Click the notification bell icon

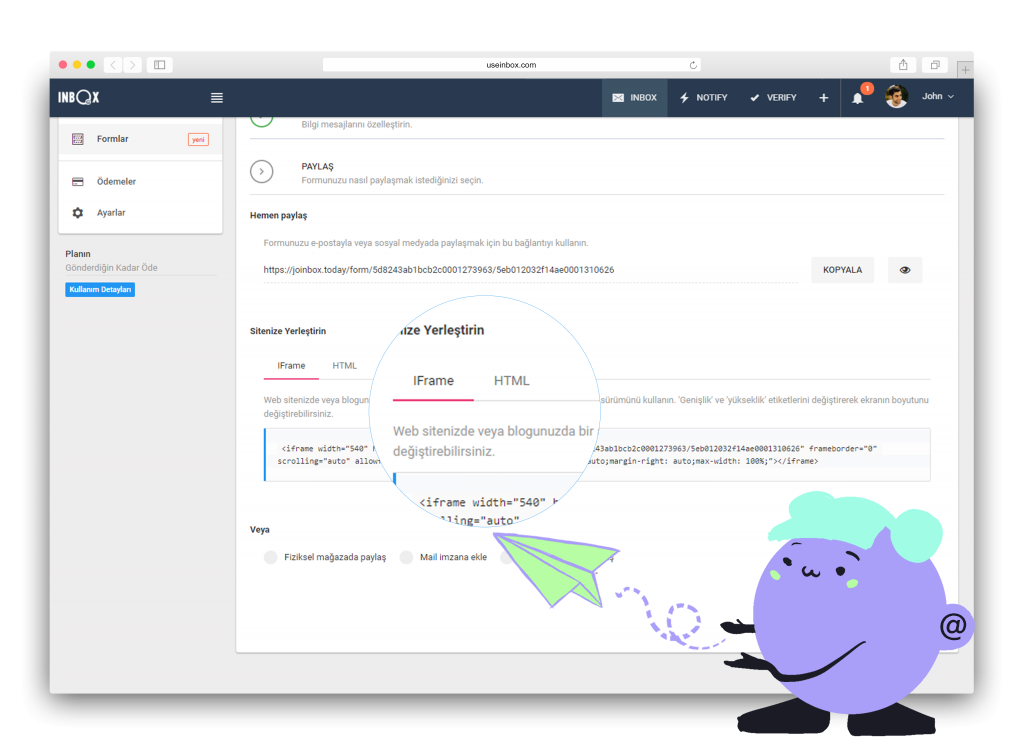coord(857,98)
